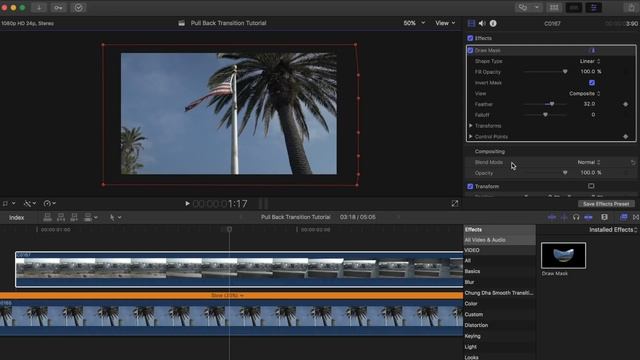Open the enhancement wand menu
The height and width of the screenshot is (360, 640).
tap(29, 203)
